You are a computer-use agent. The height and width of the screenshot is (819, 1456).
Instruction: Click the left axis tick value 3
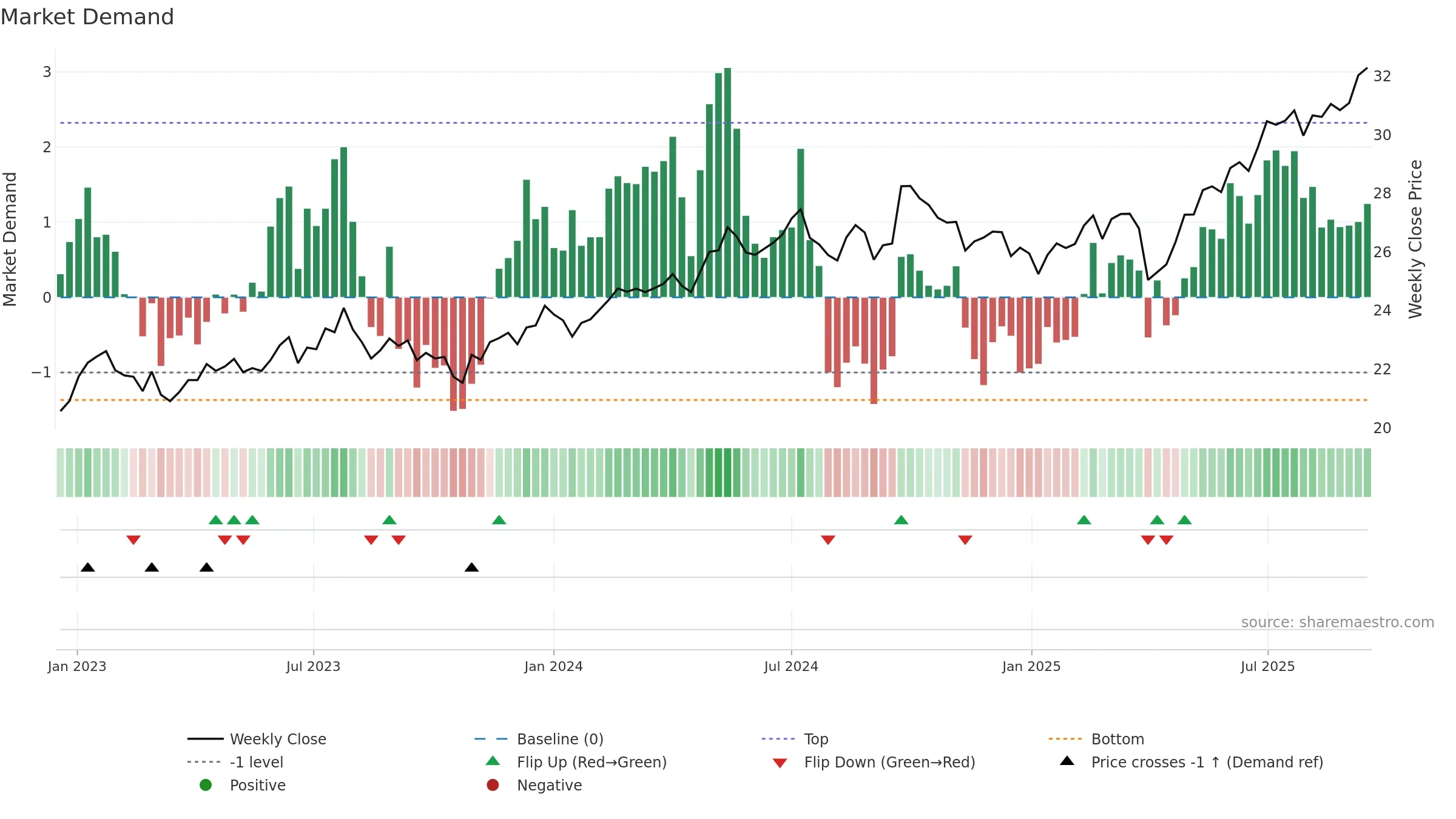click(x=47, y=72)
